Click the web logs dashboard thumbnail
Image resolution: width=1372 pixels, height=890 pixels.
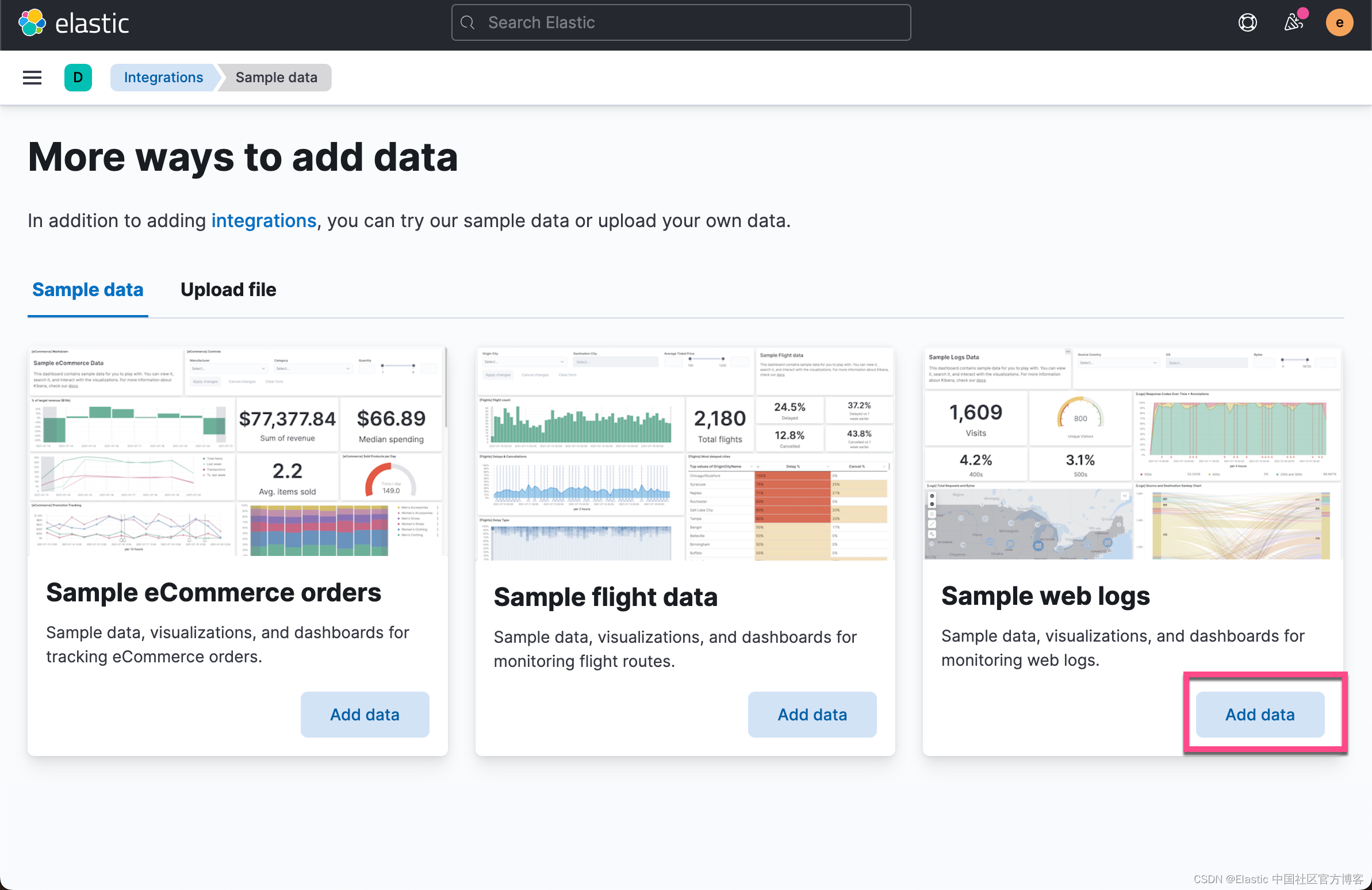click(1132, 453)
